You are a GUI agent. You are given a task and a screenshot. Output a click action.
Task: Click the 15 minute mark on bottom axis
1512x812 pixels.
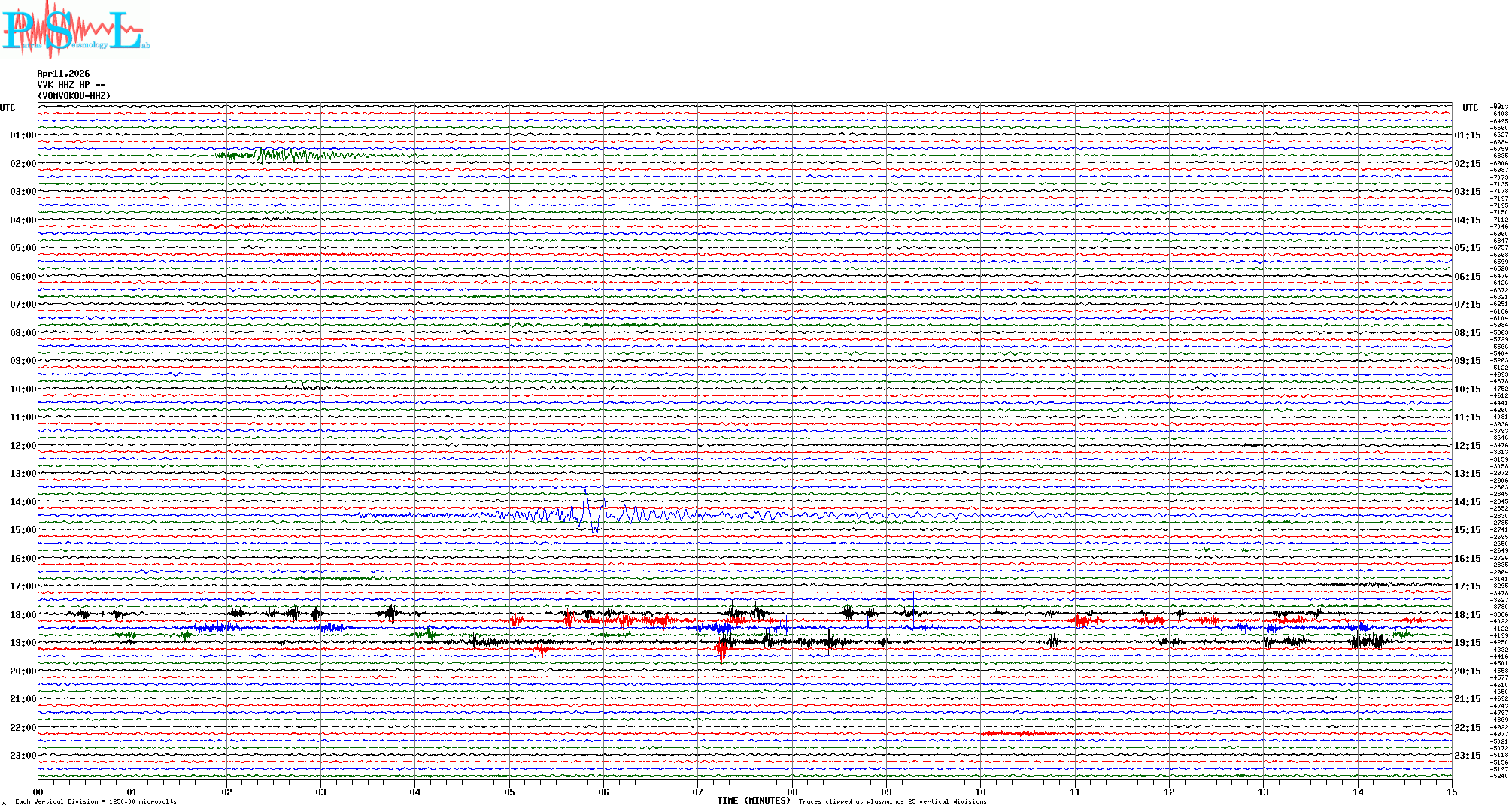pyautogui.click(x=1451, y=792)
